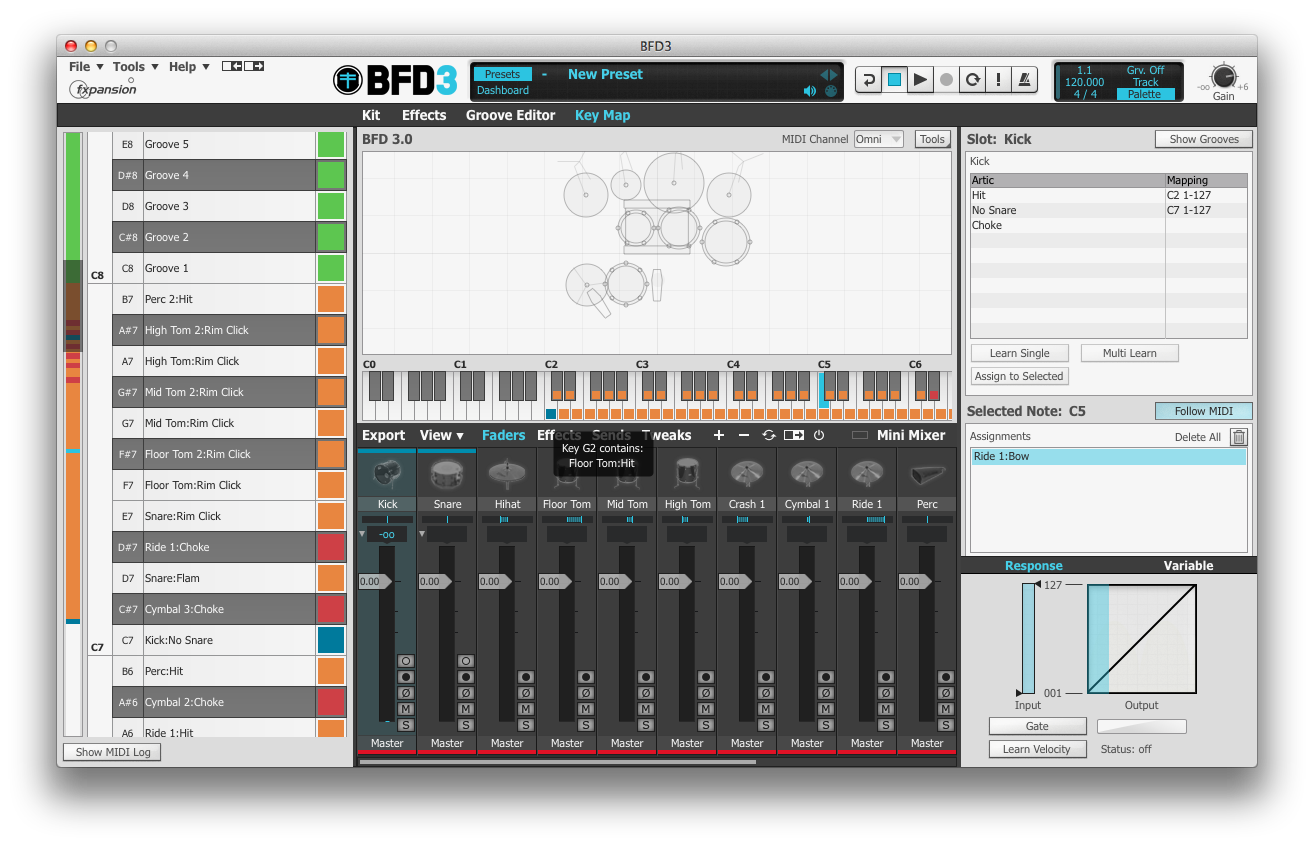Image resolution: width=1314 pixels, height=846 pixels.
Task: Switch to the Kit tab
Action: point(371,115)
